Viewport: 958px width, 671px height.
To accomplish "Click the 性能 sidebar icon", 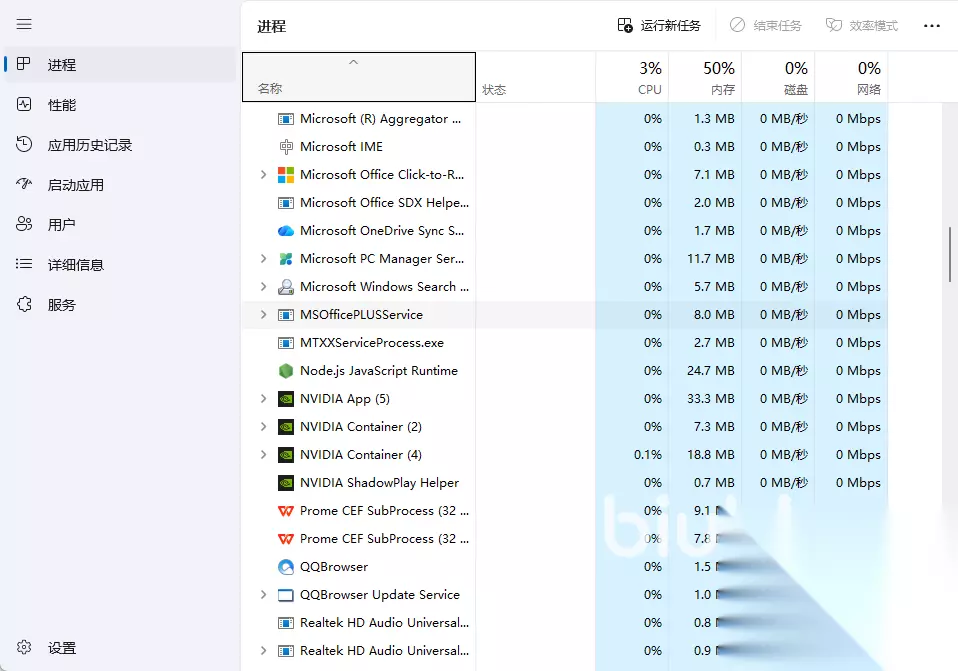I will (24, 104).
